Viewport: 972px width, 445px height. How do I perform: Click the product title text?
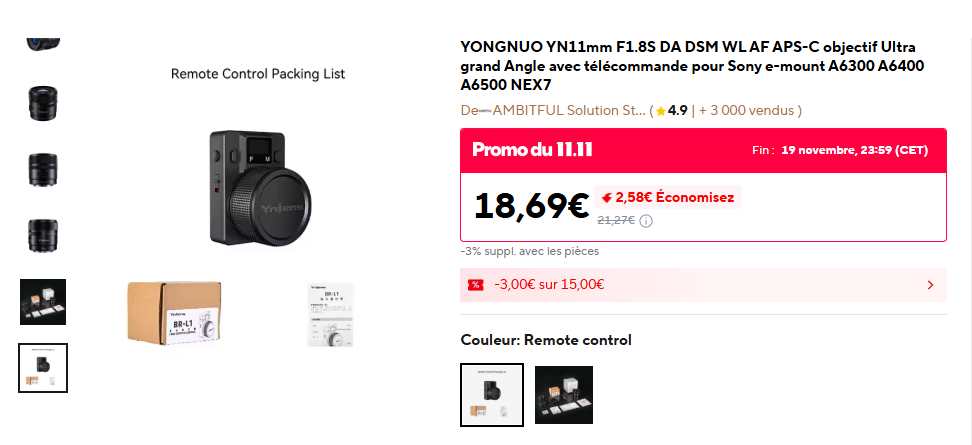point(688,65)
